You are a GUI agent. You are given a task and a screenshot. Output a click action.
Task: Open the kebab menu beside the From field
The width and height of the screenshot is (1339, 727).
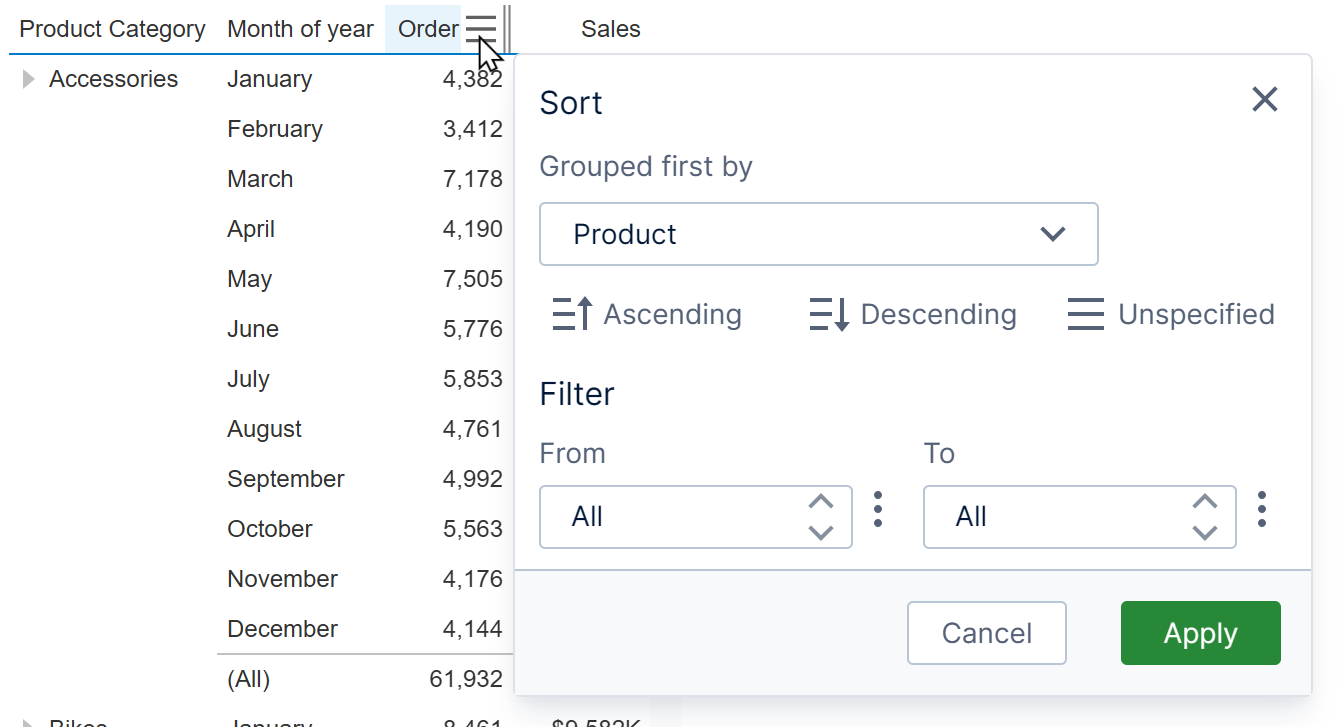877,510
